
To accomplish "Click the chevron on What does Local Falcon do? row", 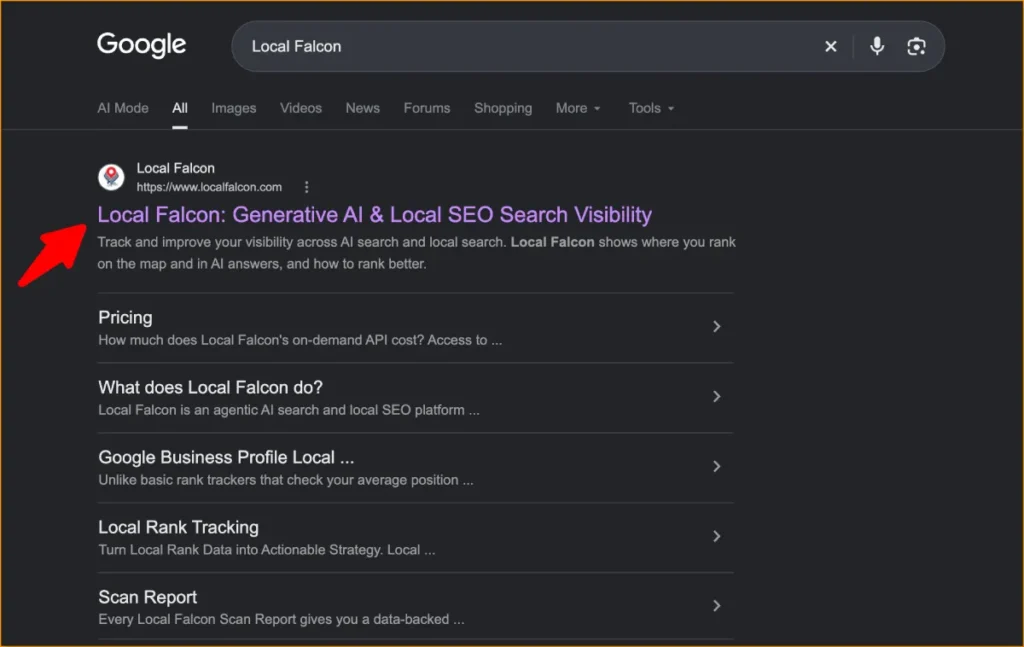I will point(716,396).
